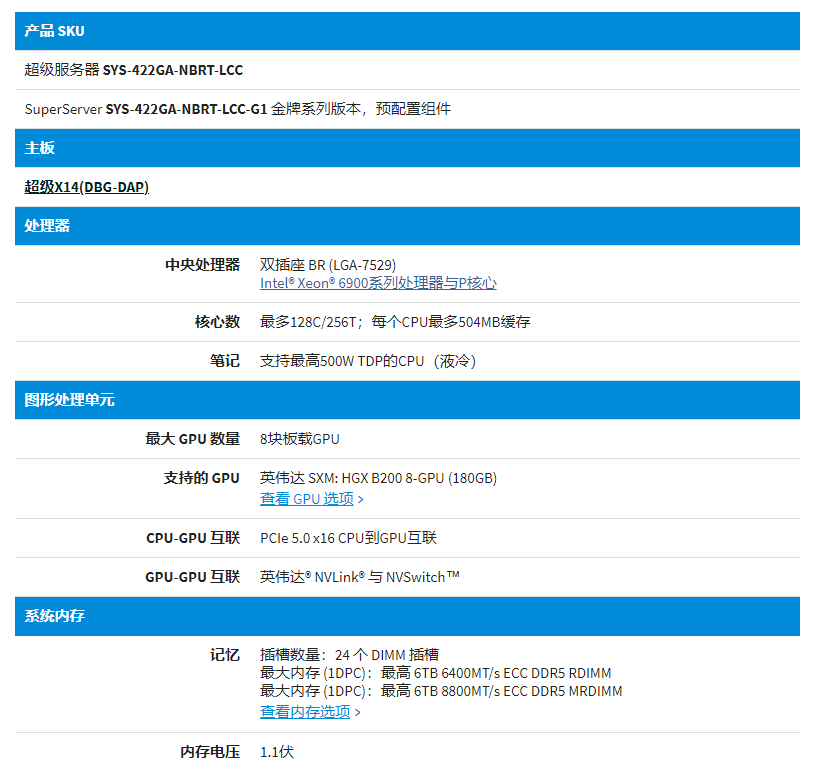Click the 查看 GPU 选项 link
814x767 pixels.
[x=312, y=499]
